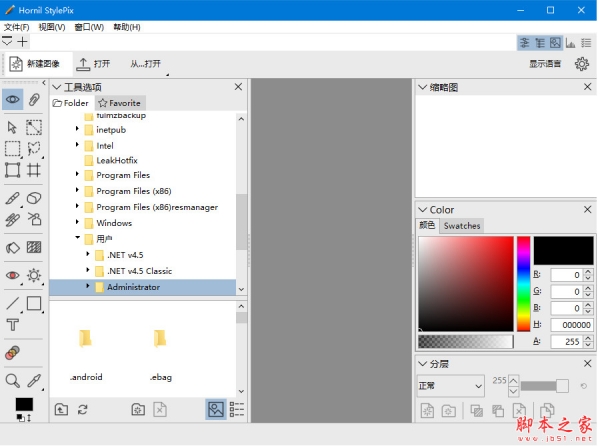This screenshot has width=600, height=446.
Task: Expand the Program Files folder
Action: pos(77,175)
